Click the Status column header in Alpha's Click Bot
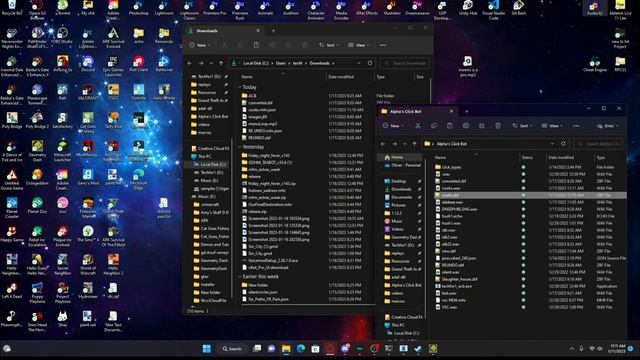This screenshot has width=640, height=360. [527, 157]
